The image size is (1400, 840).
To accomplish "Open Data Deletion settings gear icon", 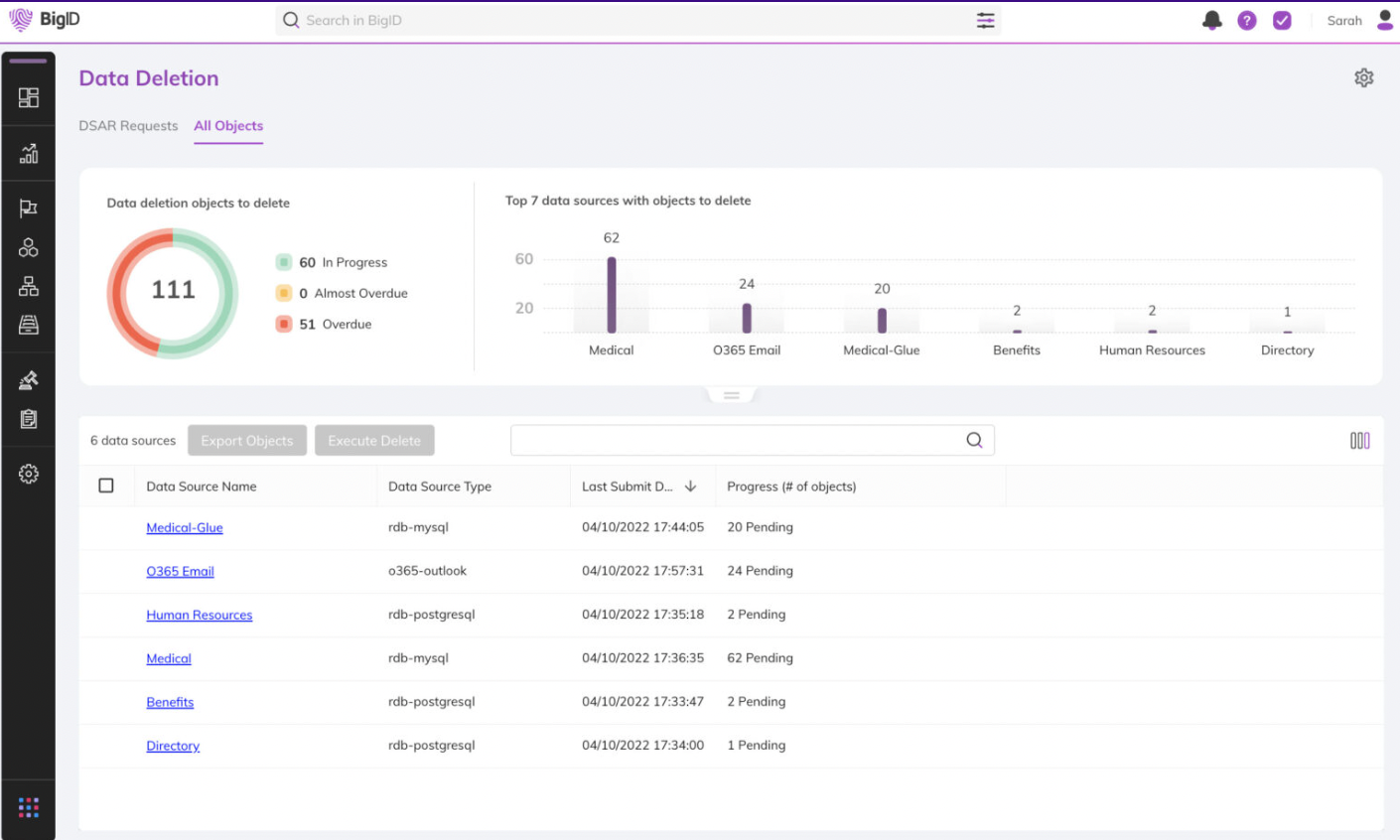I will point(1364,77).
